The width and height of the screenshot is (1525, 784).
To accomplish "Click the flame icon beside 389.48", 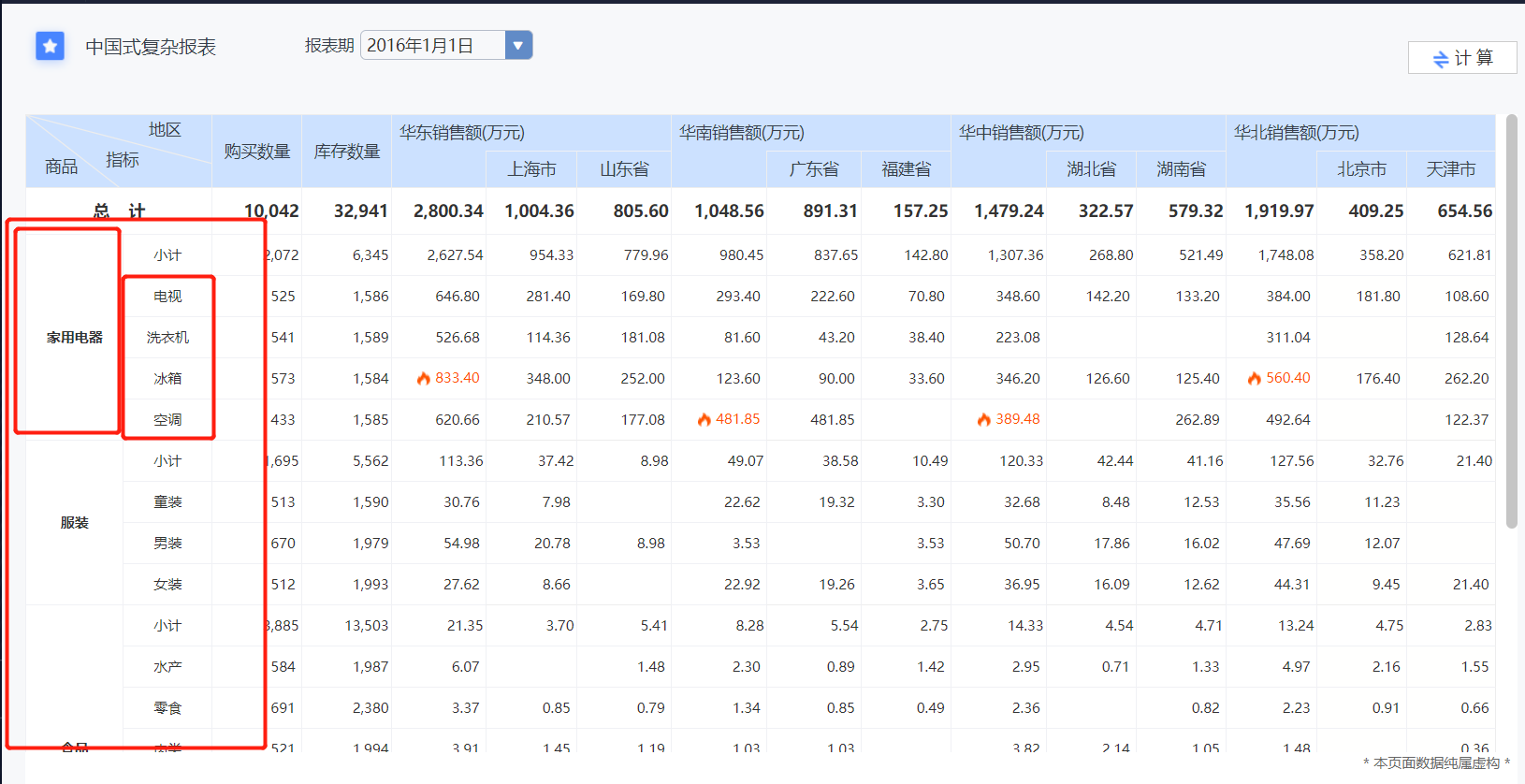I will [984, 420].
